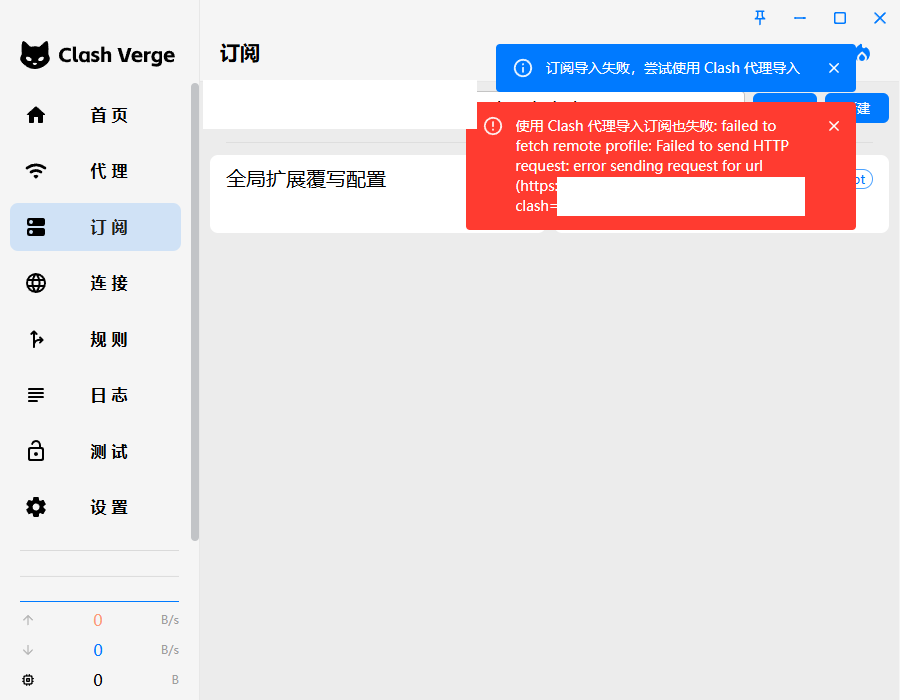Click the fork-arrow icon for 规则
This screenshot has width=900, height=700.
(36, 339)
